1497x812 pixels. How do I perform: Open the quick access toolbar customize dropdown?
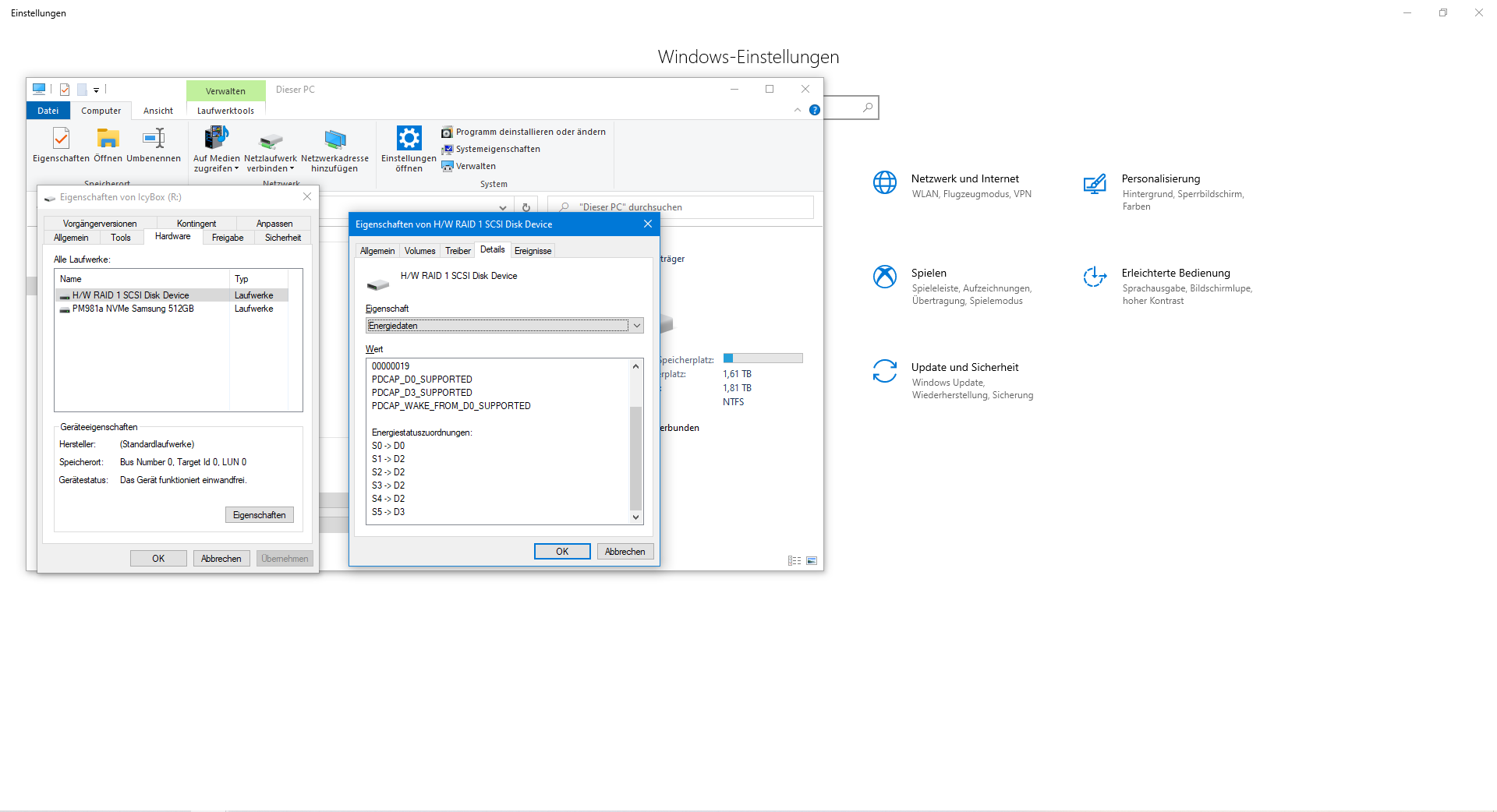(x=97, y=90)
